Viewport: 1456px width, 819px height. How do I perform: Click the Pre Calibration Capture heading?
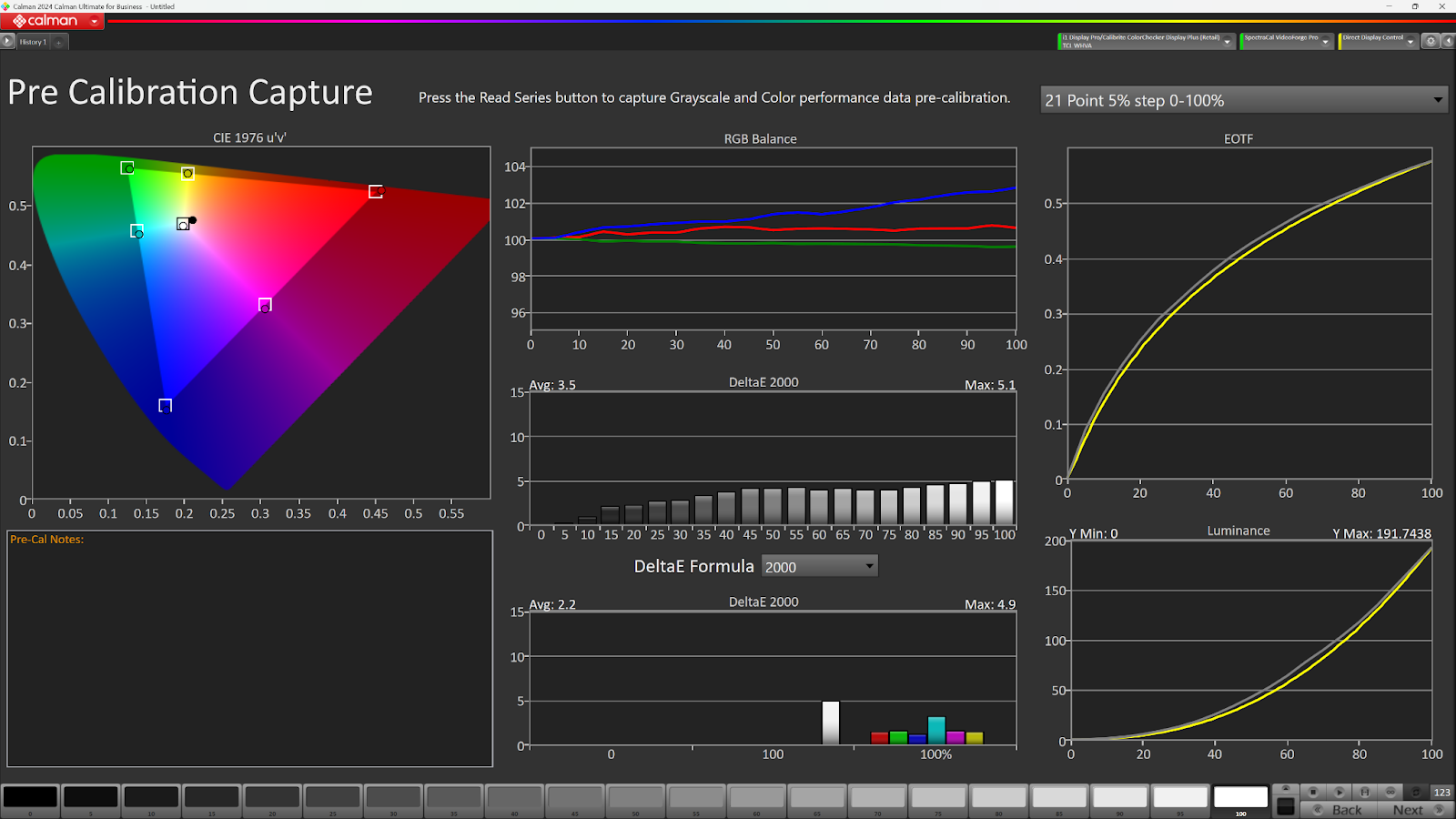click(190, 93)
